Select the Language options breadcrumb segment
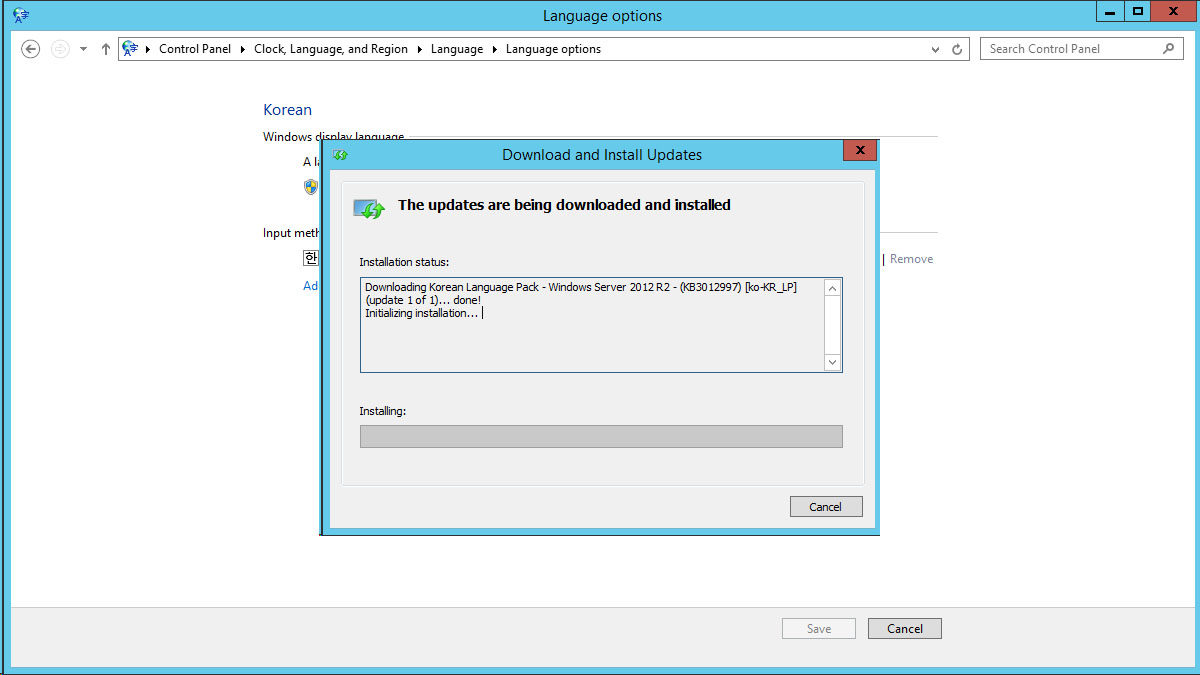The image size is (1200, 675). 553,49
